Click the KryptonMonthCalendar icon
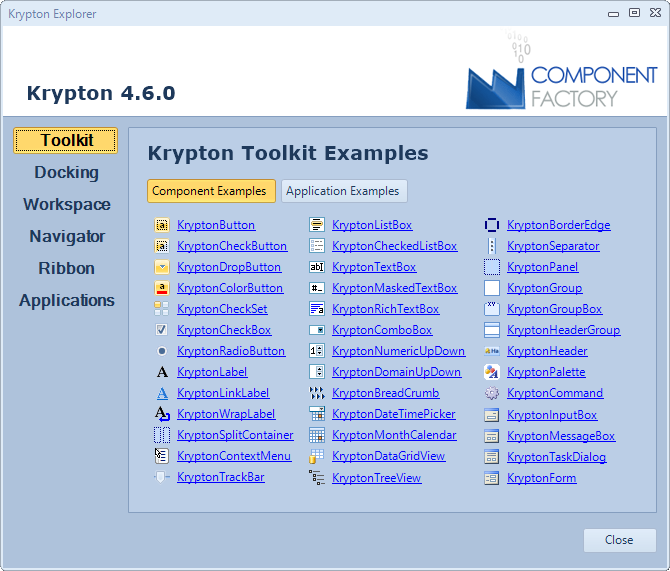The width and height of the screenshot is (670, 571). click(317, 436)
